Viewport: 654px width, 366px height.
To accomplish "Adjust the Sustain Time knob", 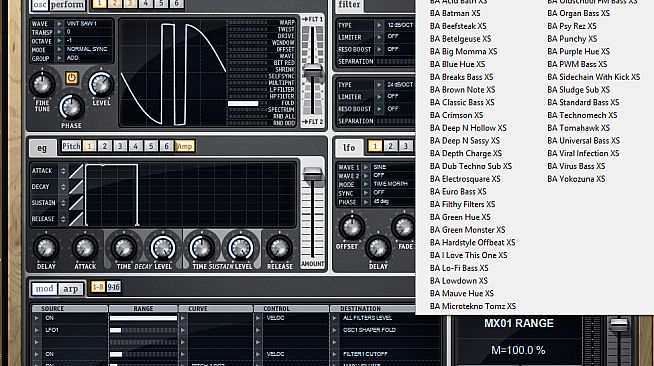I will point(201,248).
